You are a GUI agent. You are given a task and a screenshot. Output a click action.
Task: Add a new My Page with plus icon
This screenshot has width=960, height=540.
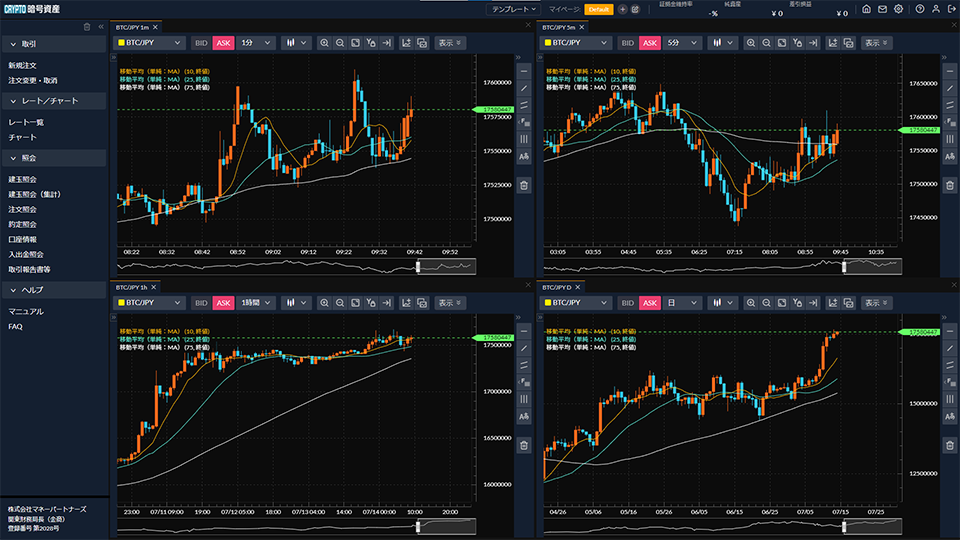(x=623, y=9)
